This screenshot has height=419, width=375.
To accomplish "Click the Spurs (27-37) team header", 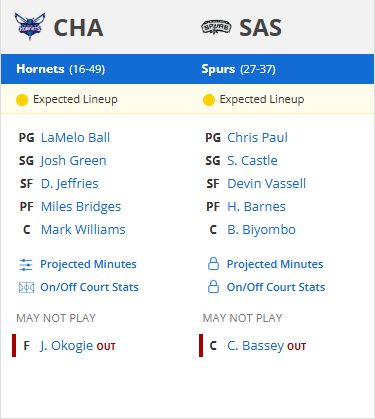I will (x=239, y=69).
